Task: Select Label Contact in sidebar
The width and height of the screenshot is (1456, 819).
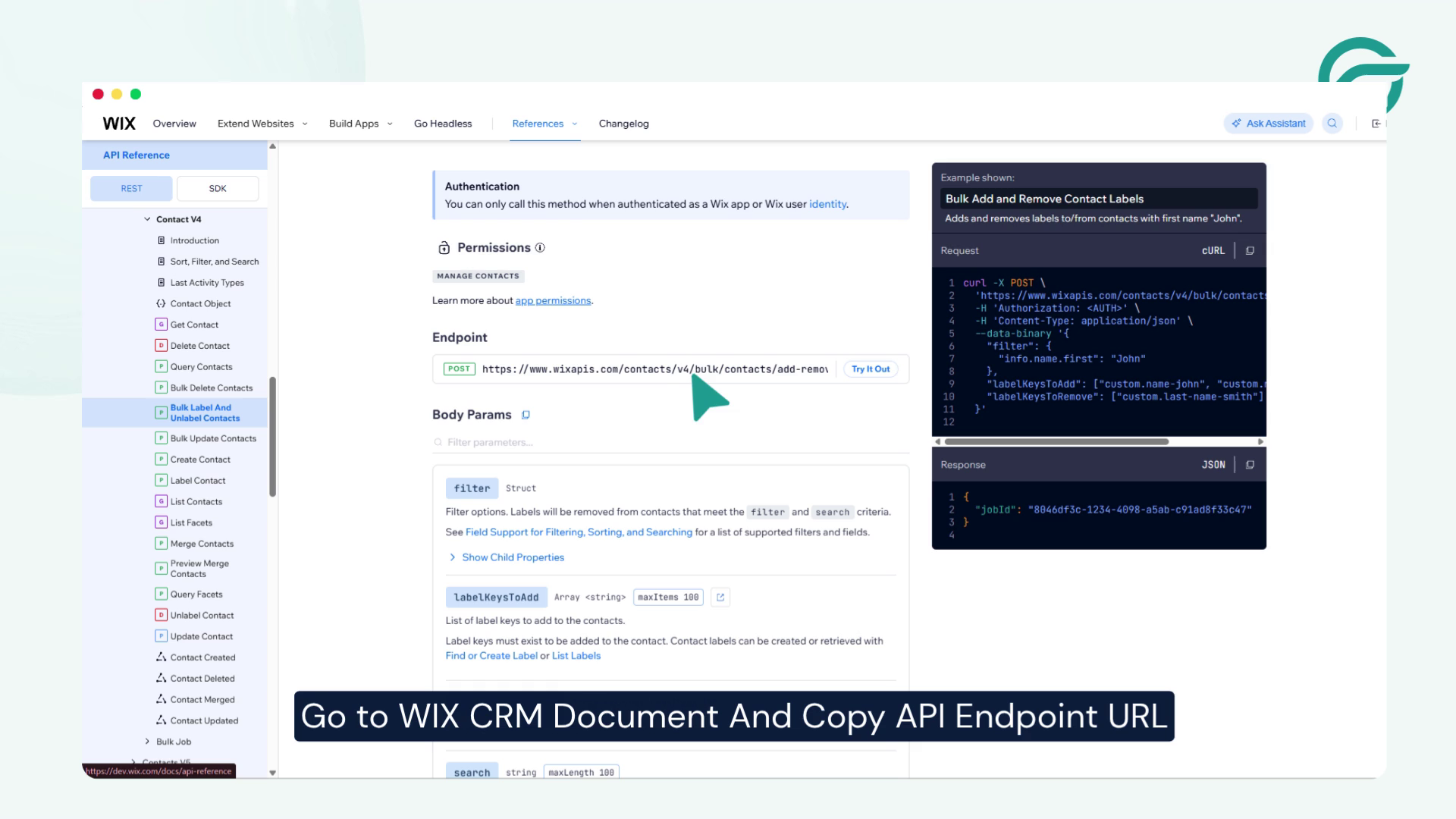Action: coord(198,481)
